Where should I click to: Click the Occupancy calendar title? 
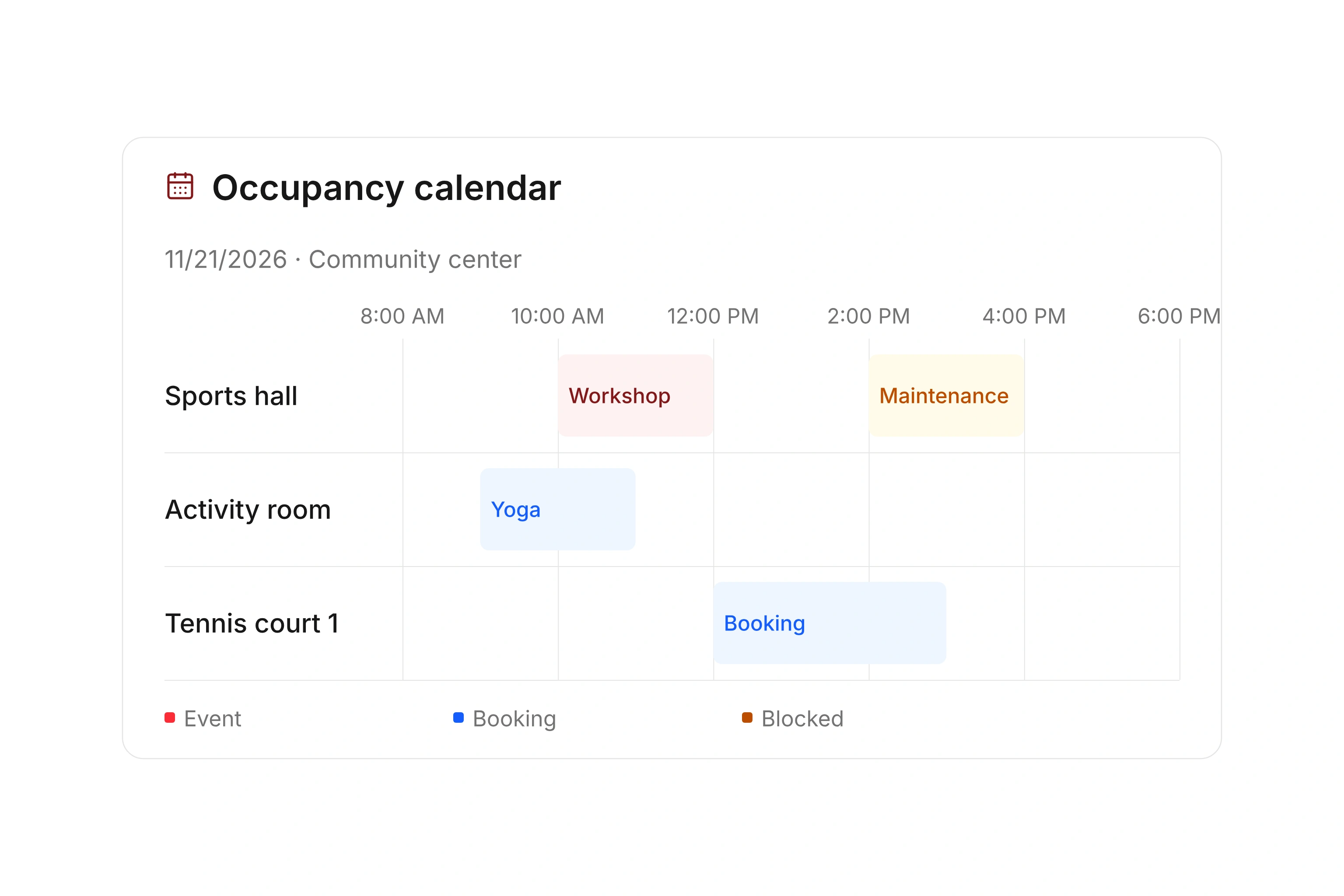387,188
